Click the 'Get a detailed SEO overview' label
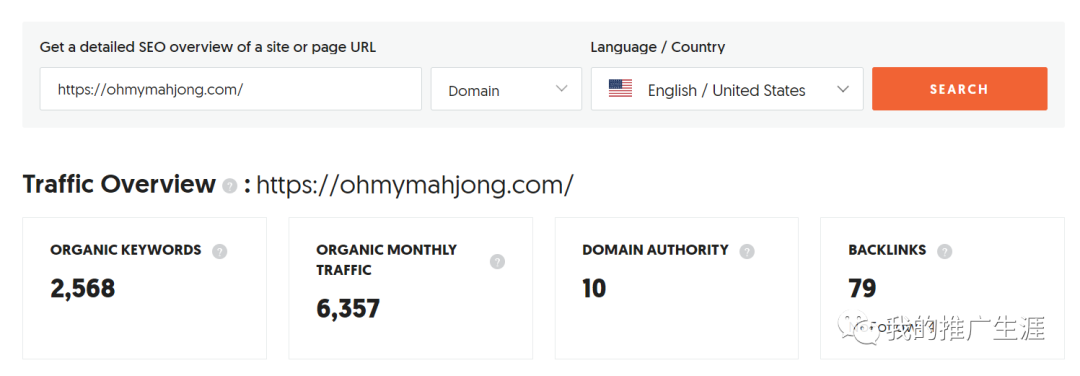The width and height of the screenshot is (1080, 376). 208,48
